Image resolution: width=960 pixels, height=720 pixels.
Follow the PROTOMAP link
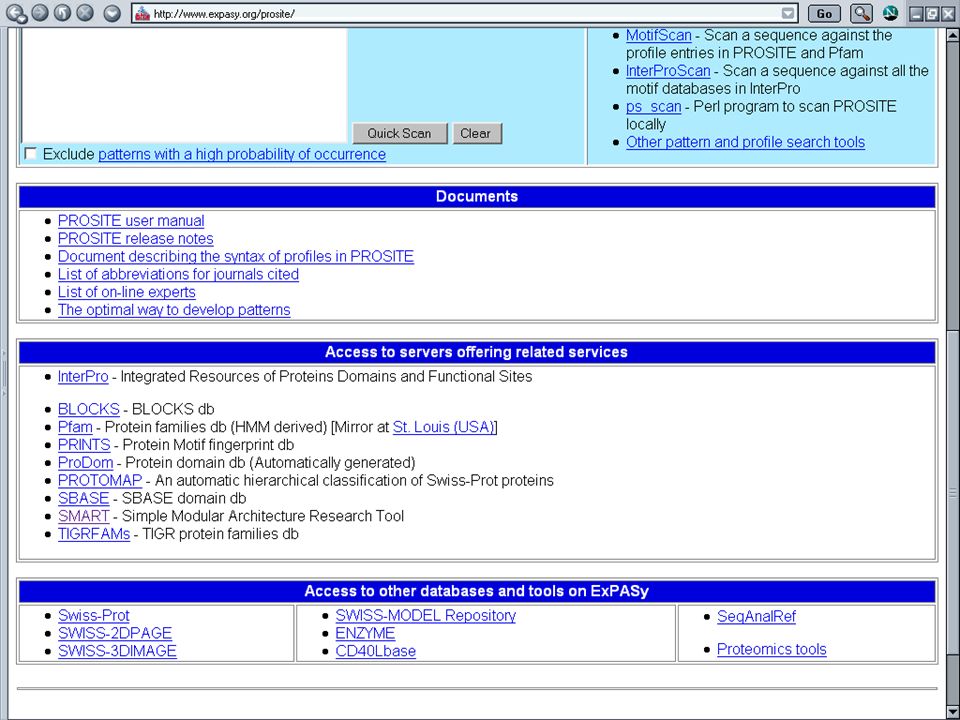coord(100,480)
